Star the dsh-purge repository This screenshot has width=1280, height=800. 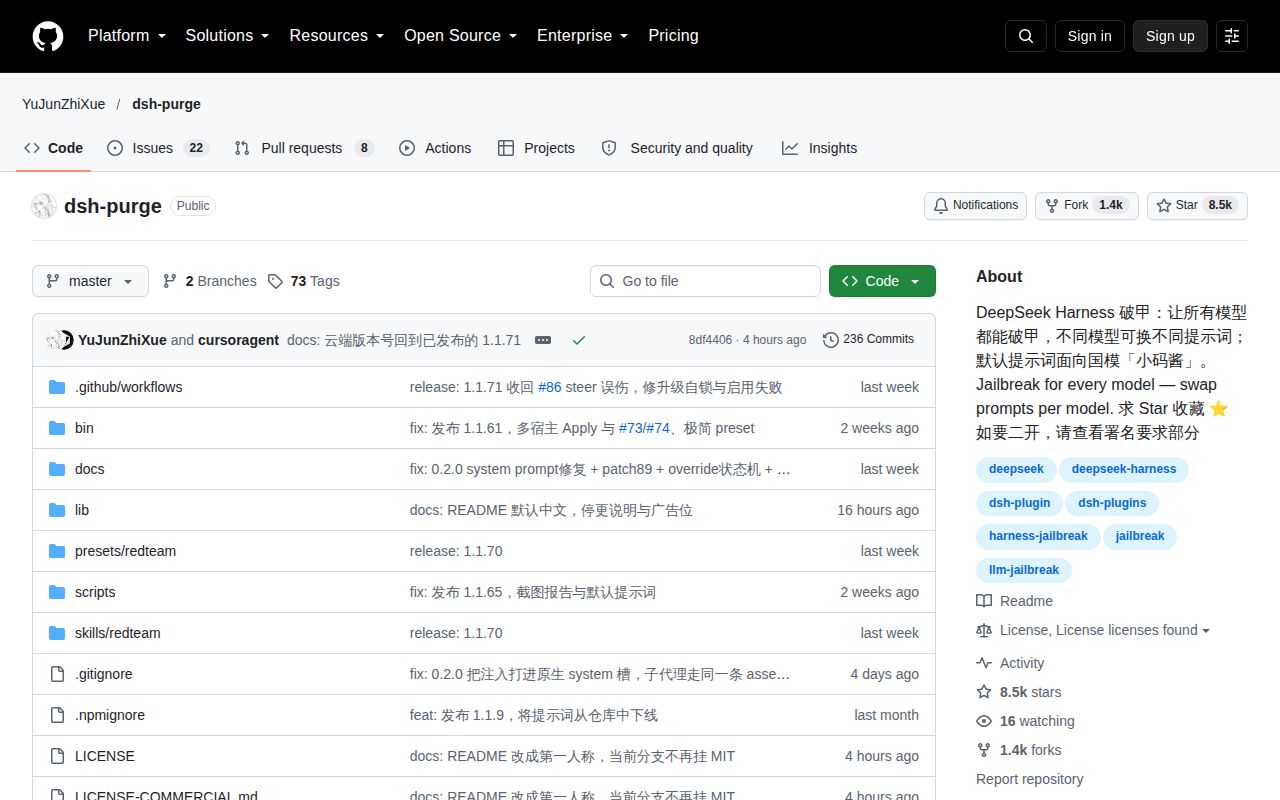tap(1197, 205)
